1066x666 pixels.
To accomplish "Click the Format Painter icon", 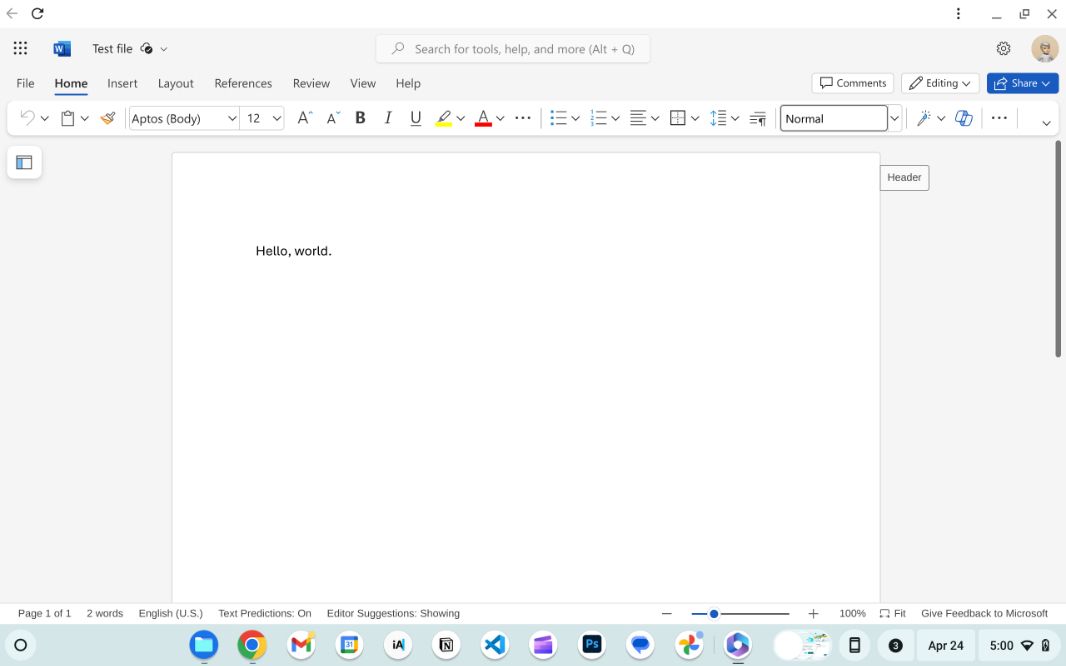I will (108, 118).
